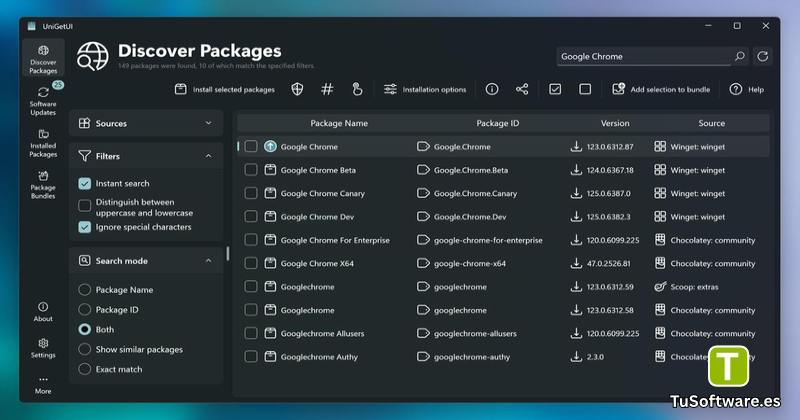The width and height of the screenshot is (800, 420).
Task: Click the UniGetUI app icon in title bar
Action: pos(32,26)
